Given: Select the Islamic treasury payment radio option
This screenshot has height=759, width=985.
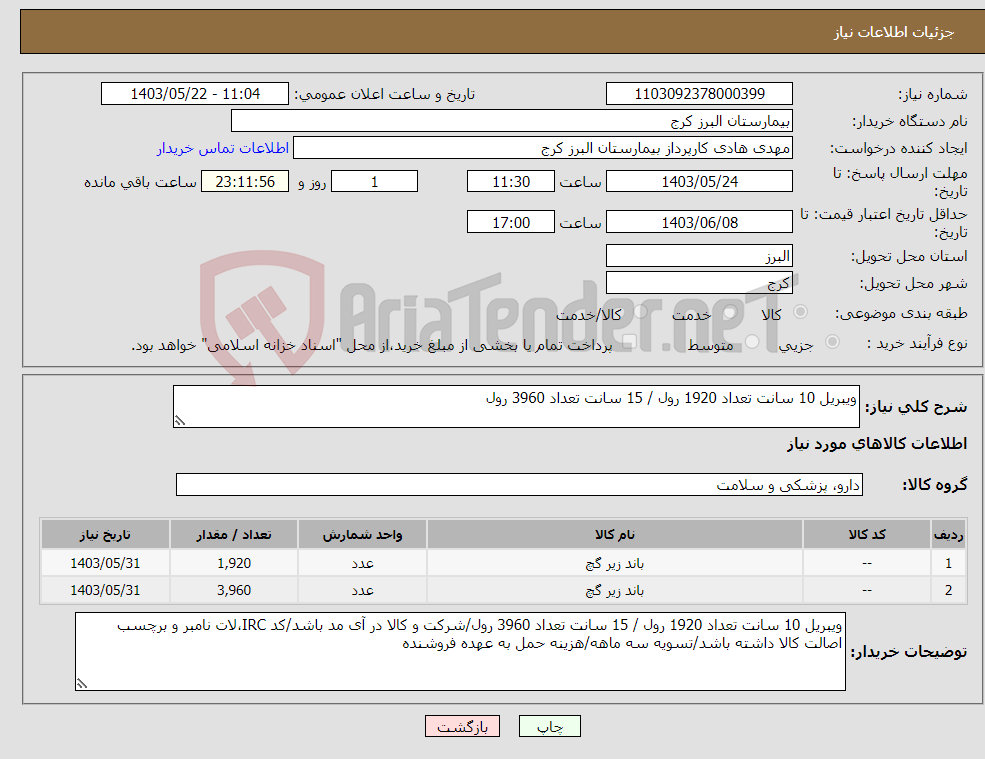Looking at the screenshot, I should pos(629,342).
